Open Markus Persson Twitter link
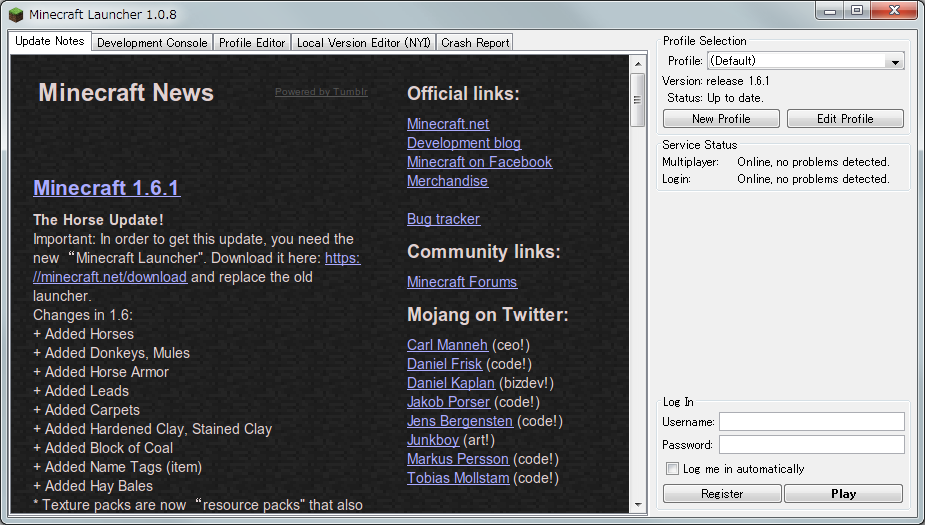 click(x=458, y=459)
